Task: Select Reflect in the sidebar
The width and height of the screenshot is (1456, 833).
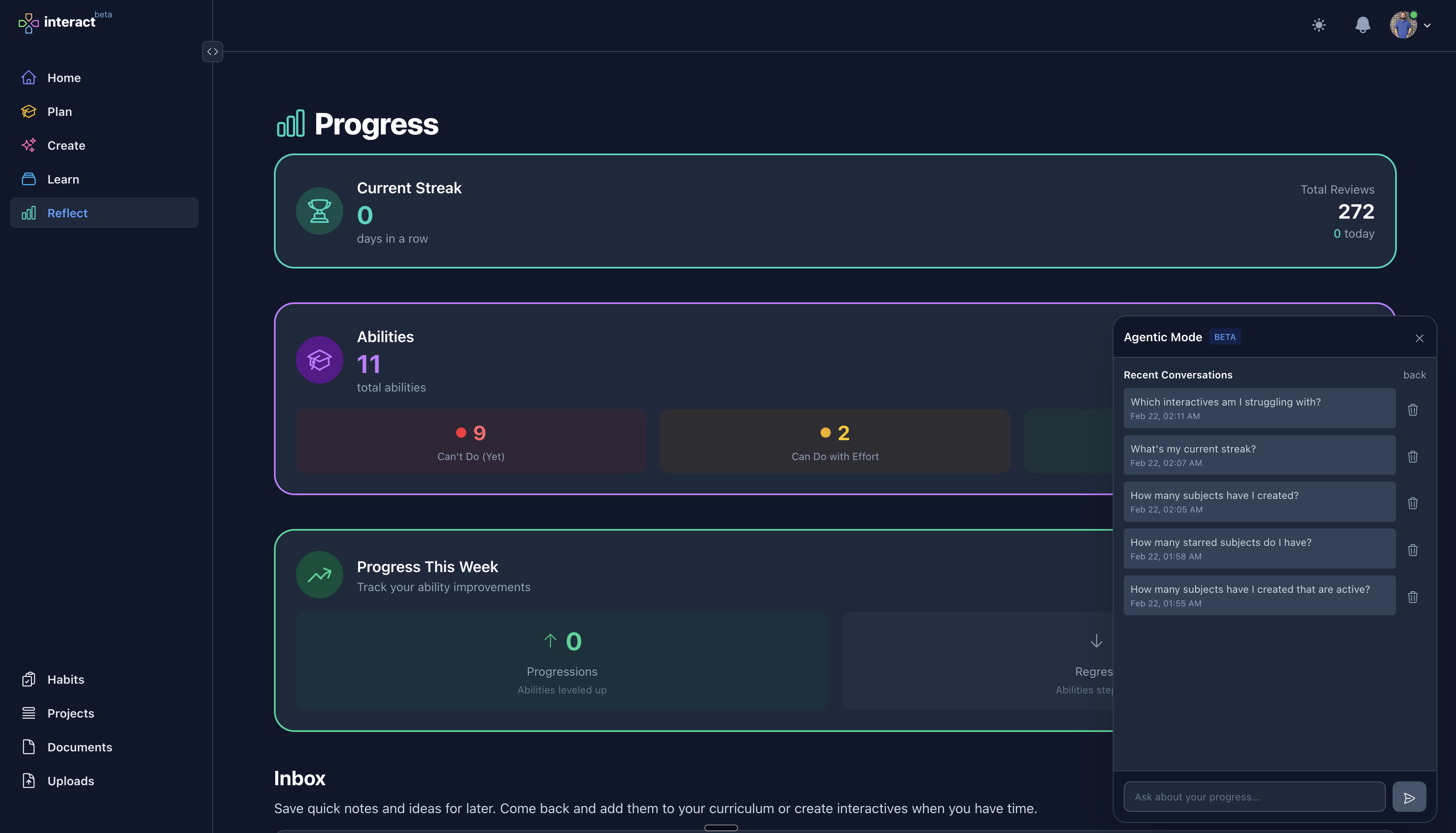Action: coord(67,213)
